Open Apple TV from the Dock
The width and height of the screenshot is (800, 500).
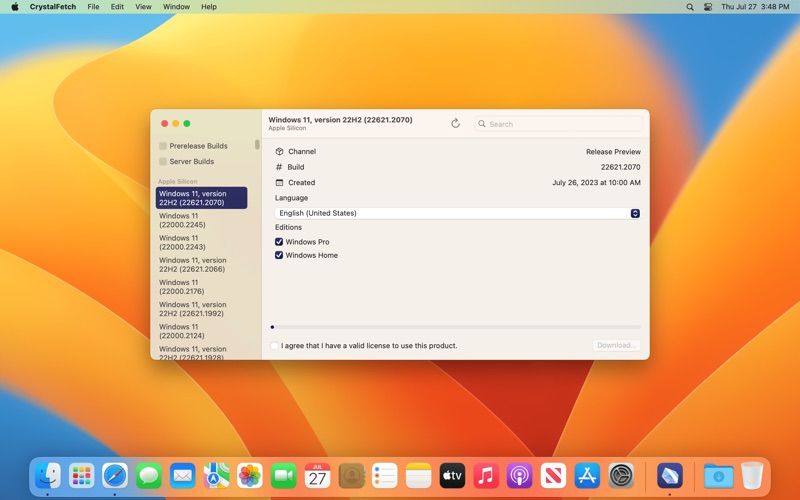click(453, 476)
